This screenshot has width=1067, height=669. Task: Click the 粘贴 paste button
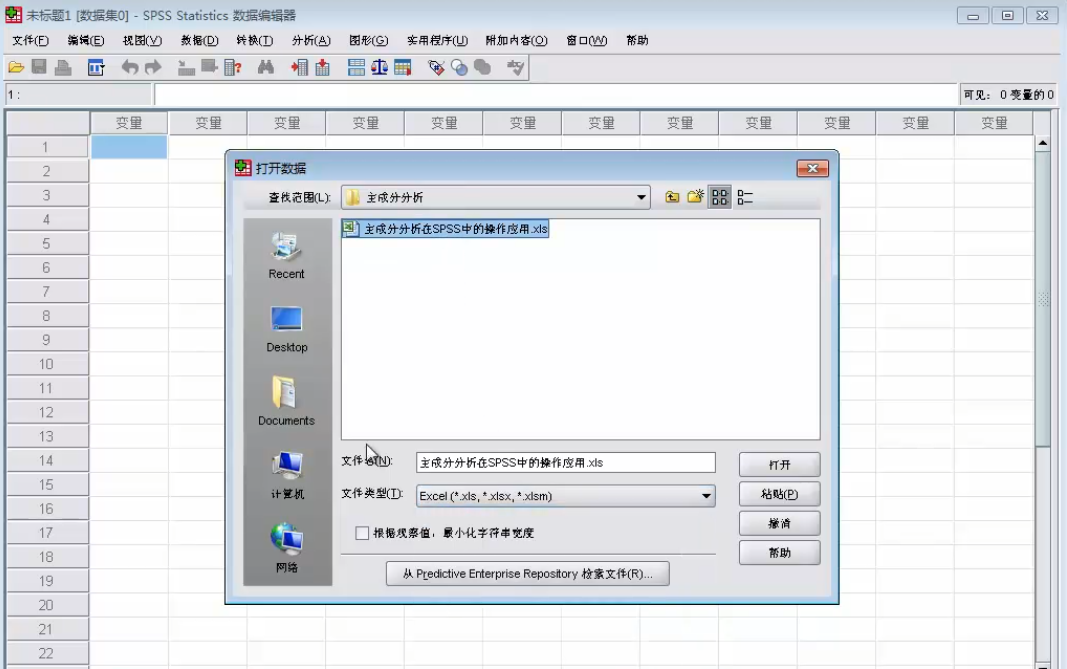pyautogui.click(x=779, y=493)
